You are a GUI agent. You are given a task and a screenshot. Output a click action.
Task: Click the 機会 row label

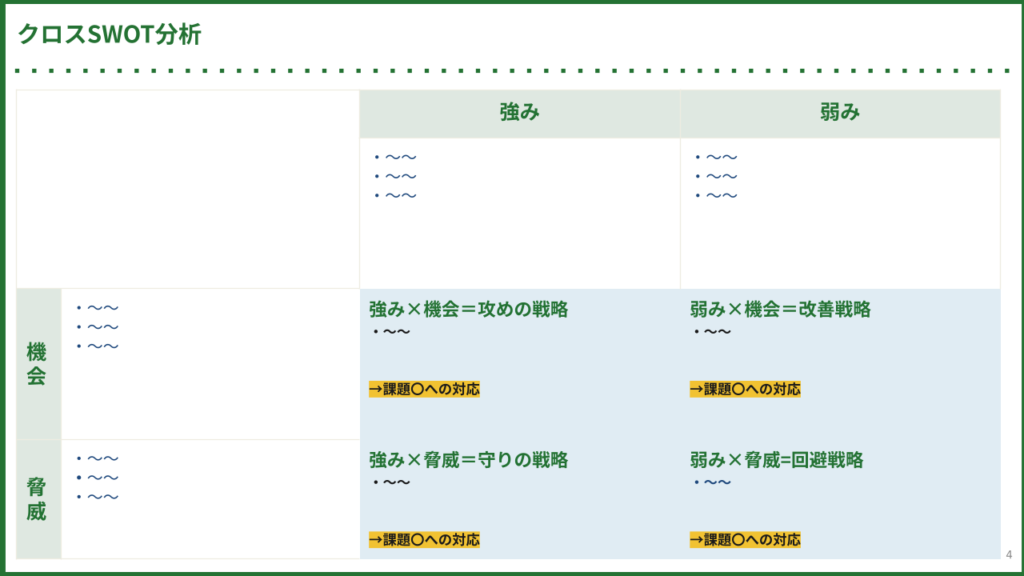click(x=37, y=364)
